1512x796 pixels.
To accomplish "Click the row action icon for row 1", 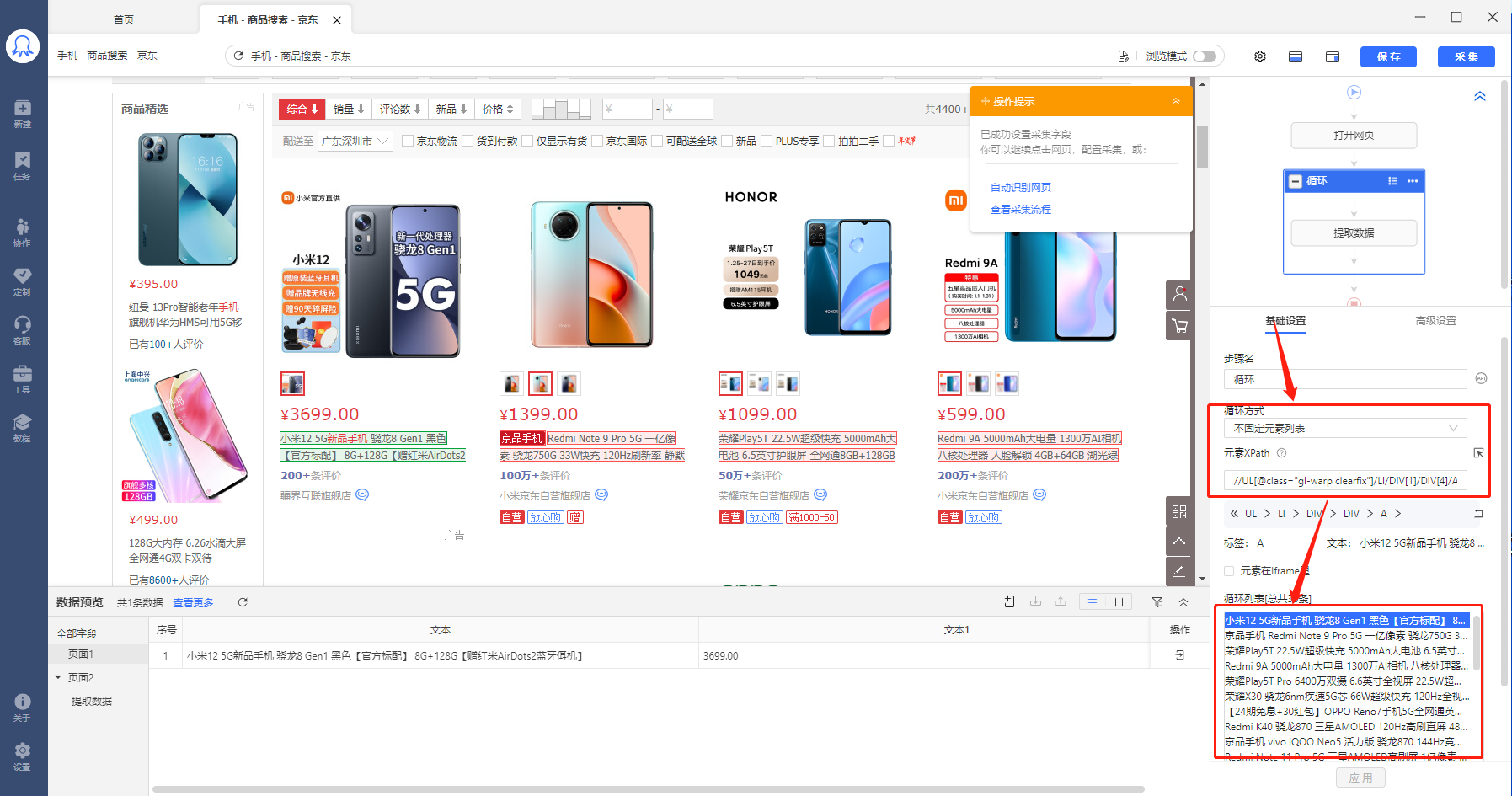I will coord(1179,655).
